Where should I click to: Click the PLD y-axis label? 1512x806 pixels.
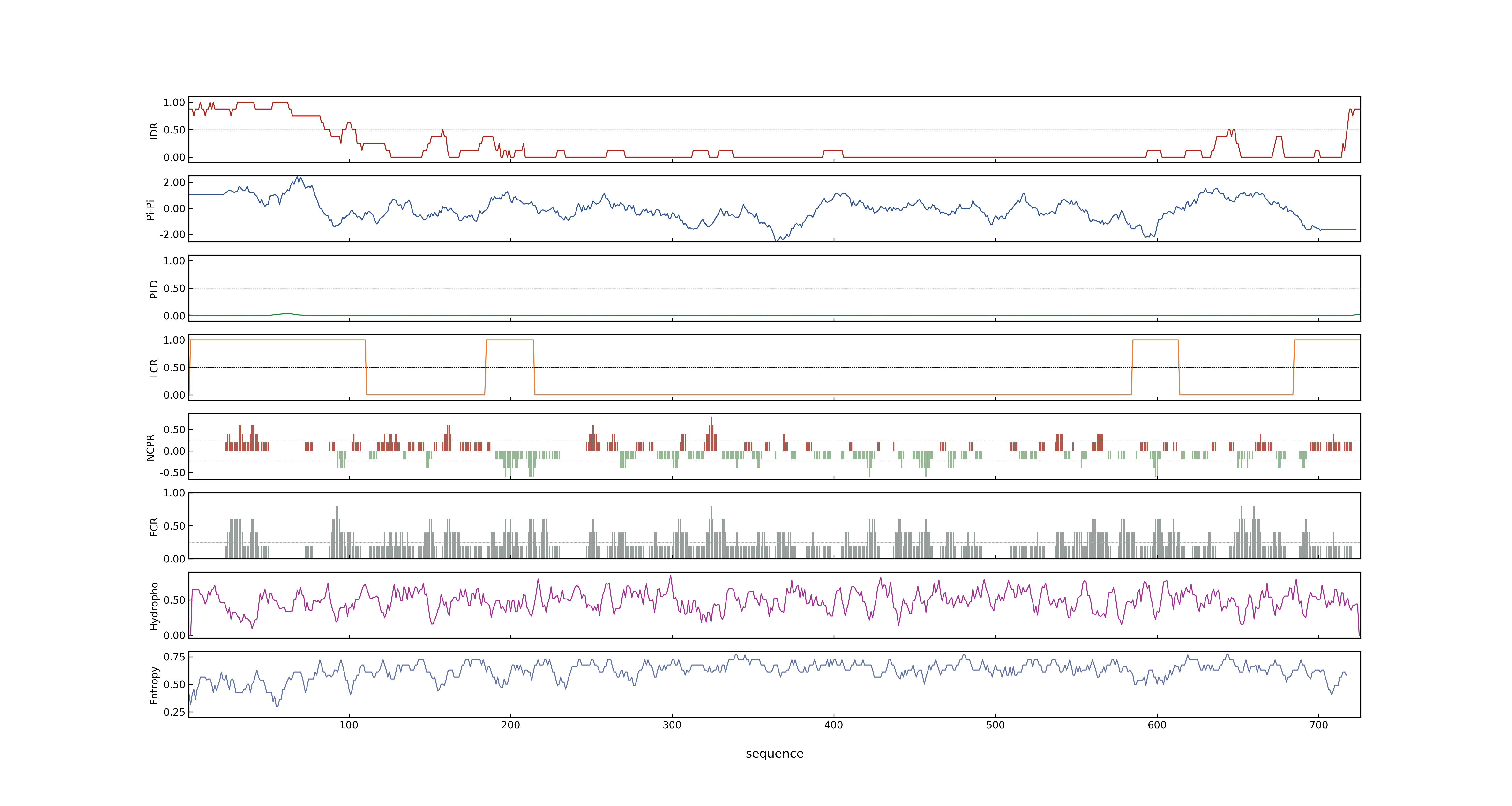point(154,288)
